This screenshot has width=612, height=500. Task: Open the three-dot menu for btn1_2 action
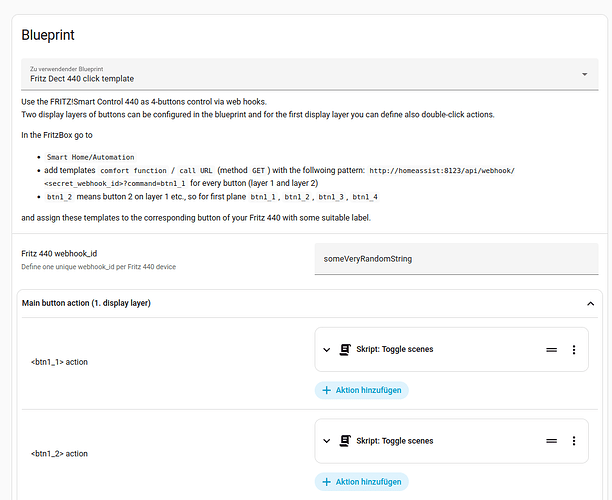pyautogui.click(x=574, y=440)
